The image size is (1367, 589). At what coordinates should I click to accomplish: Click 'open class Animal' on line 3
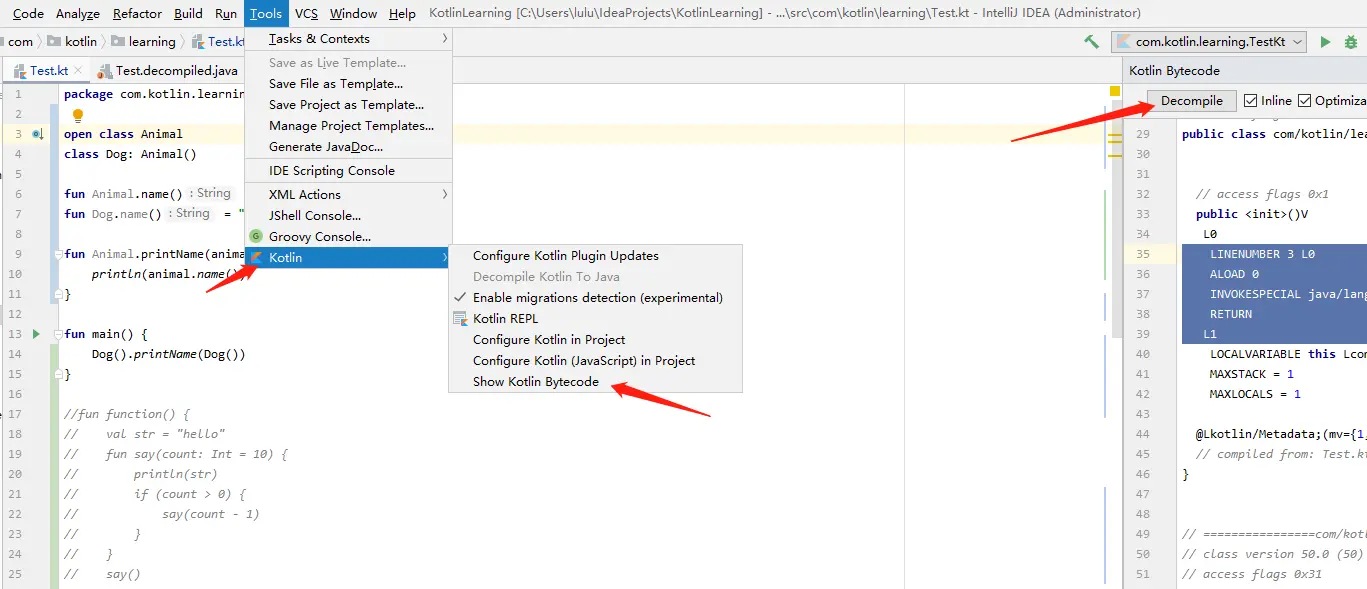coord(123,134)
